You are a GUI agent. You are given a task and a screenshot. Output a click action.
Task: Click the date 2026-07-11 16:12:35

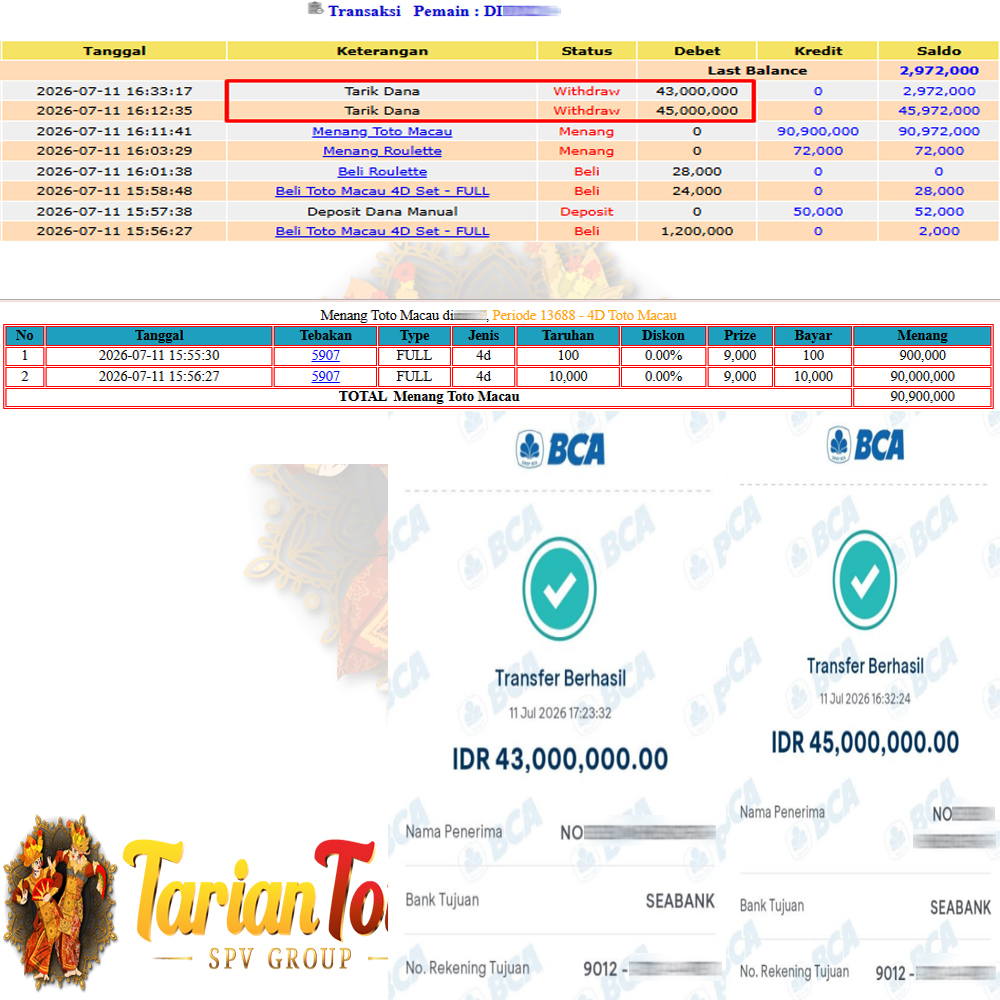114,111
